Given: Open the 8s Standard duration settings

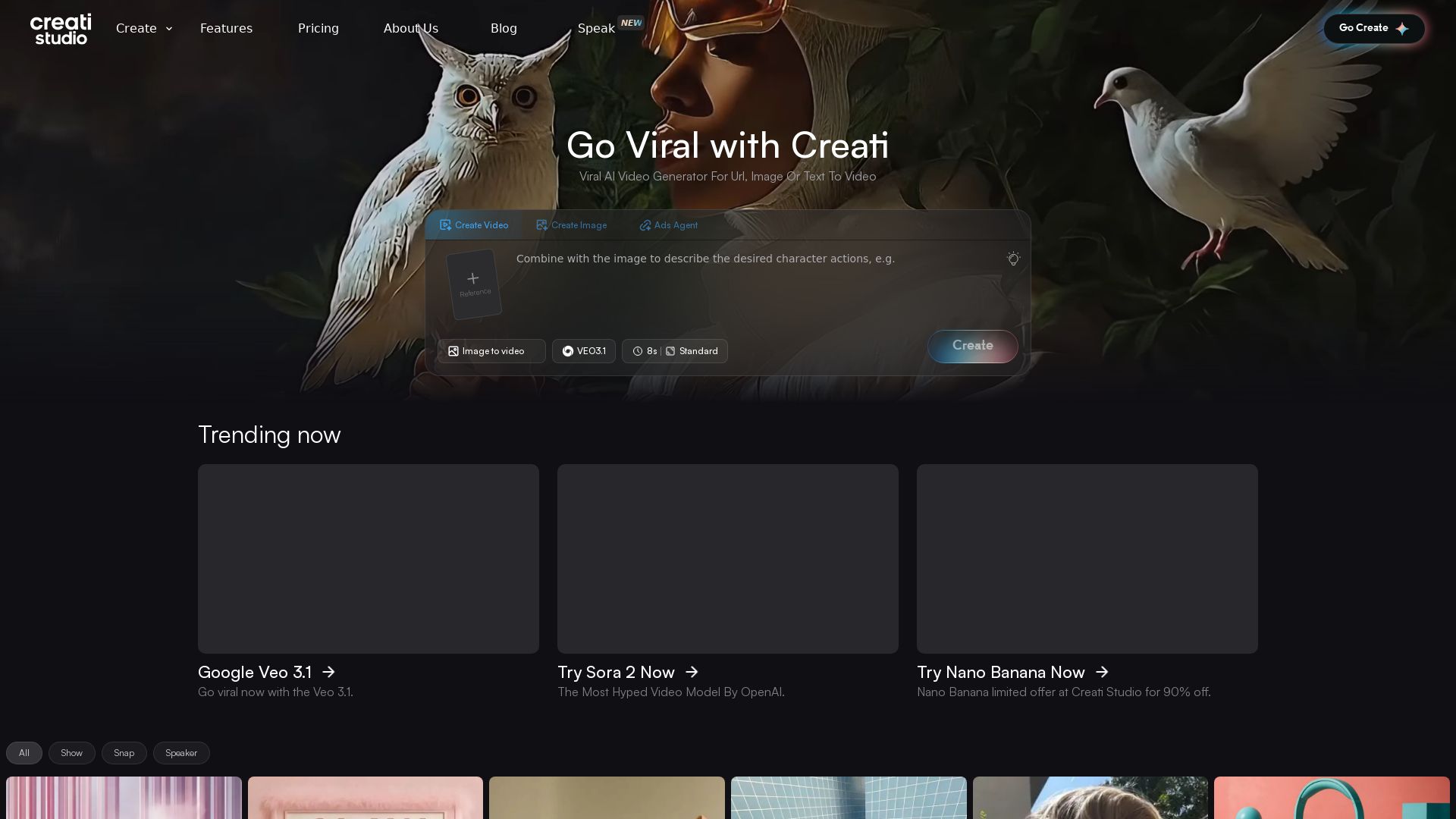Looking at the screenshot, I should tap(675, 351).
